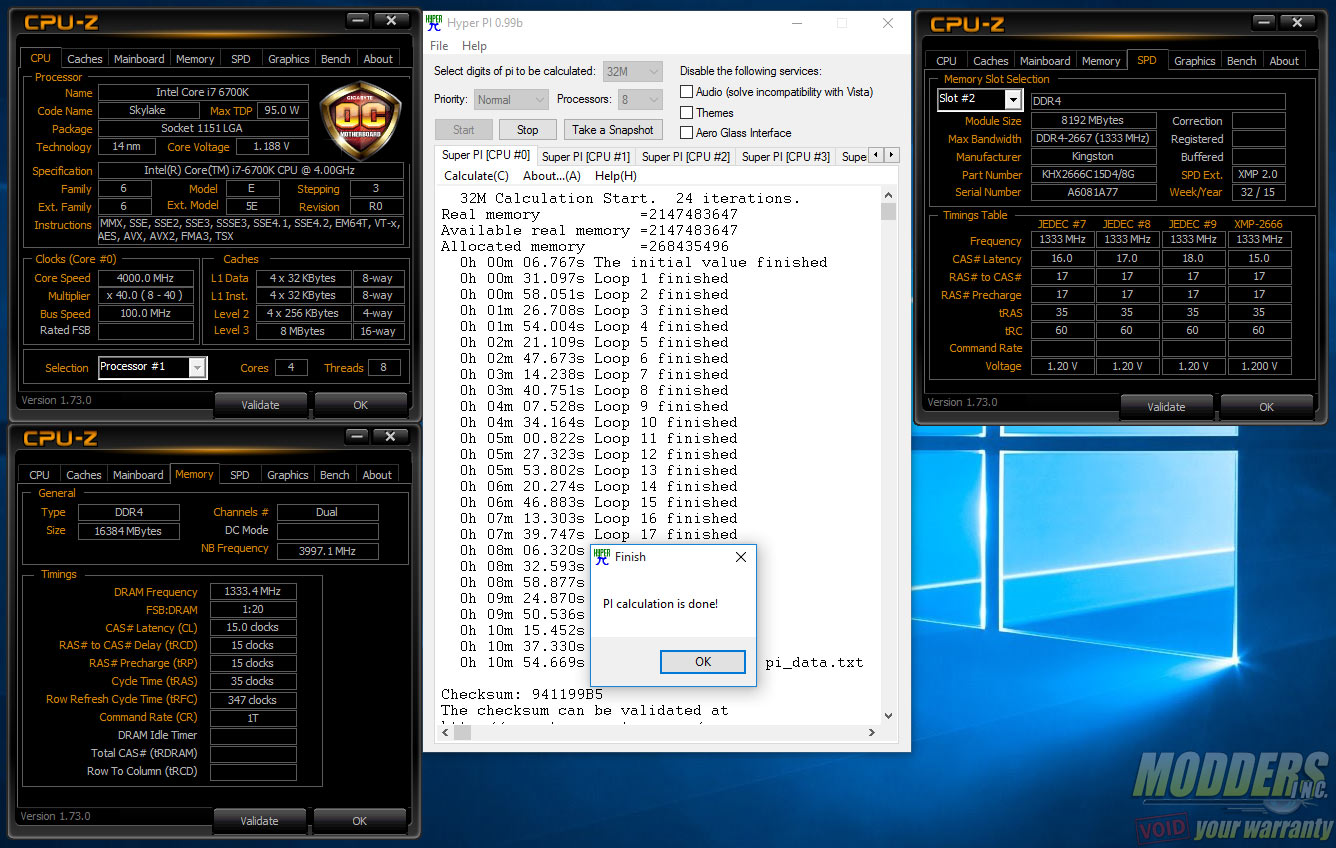The height and width of the screenshot is (848, 1336).
Task: Click the Serial Number A6081A77 value
Action: tap(1093, 192)
